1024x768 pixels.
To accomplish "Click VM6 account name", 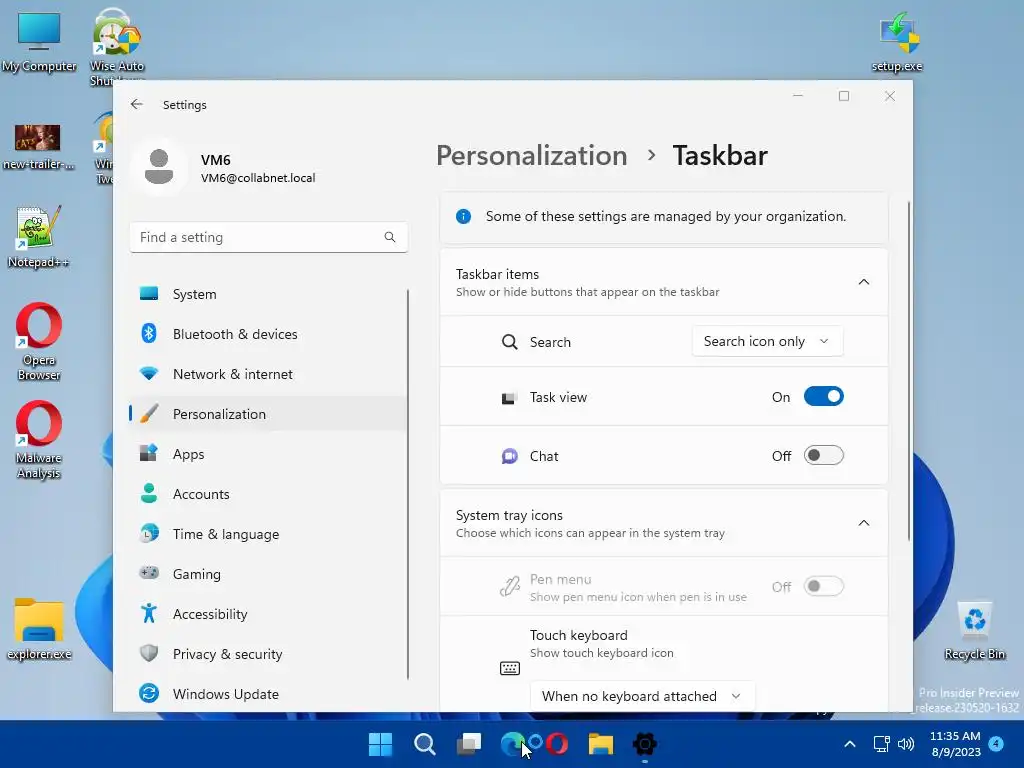I will [216, 160].
